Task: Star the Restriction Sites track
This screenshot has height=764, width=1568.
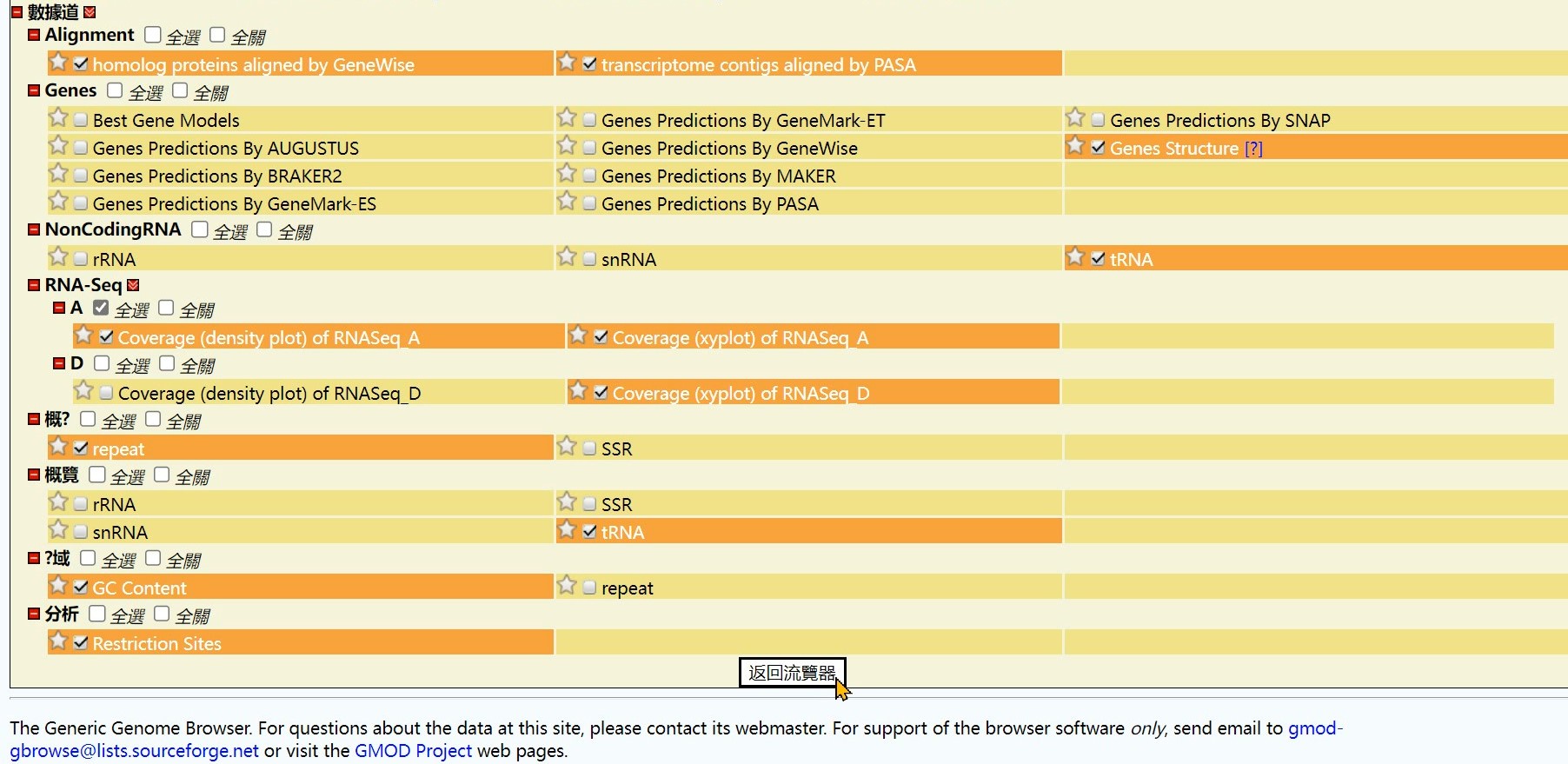Action: 58,641
